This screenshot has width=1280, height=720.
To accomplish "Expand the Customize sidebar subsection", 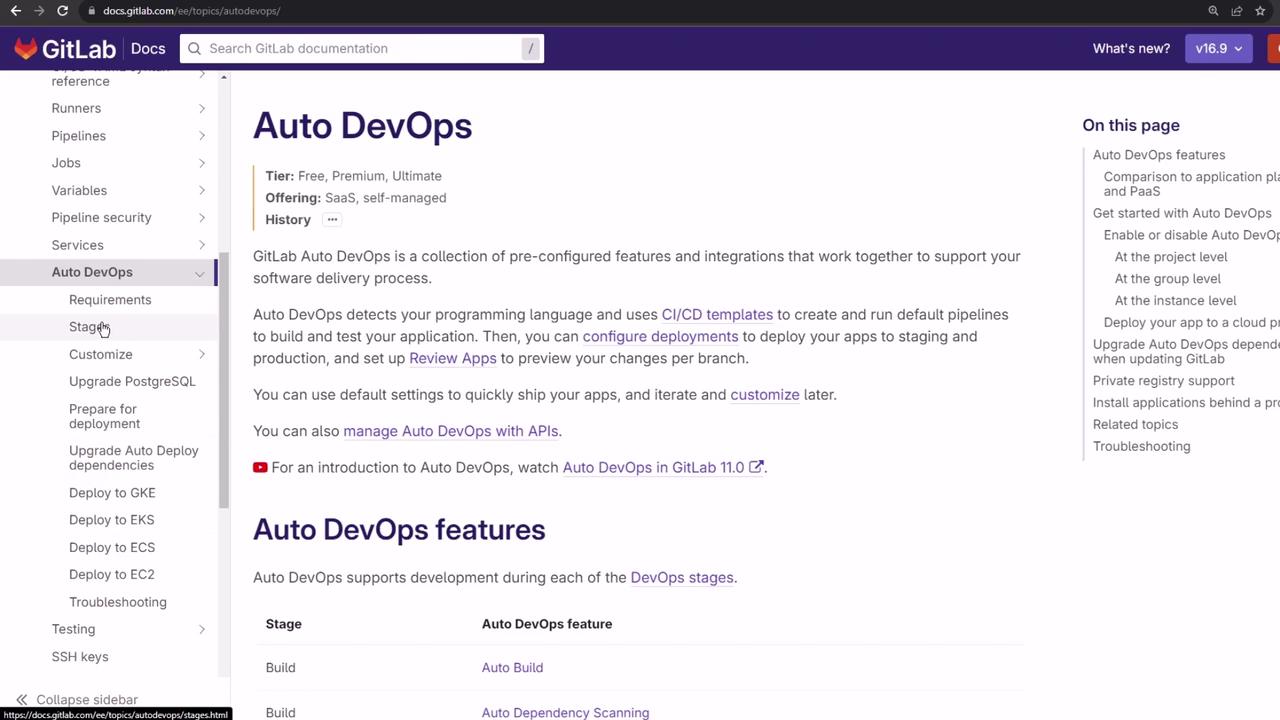I will tap(202, 354).
